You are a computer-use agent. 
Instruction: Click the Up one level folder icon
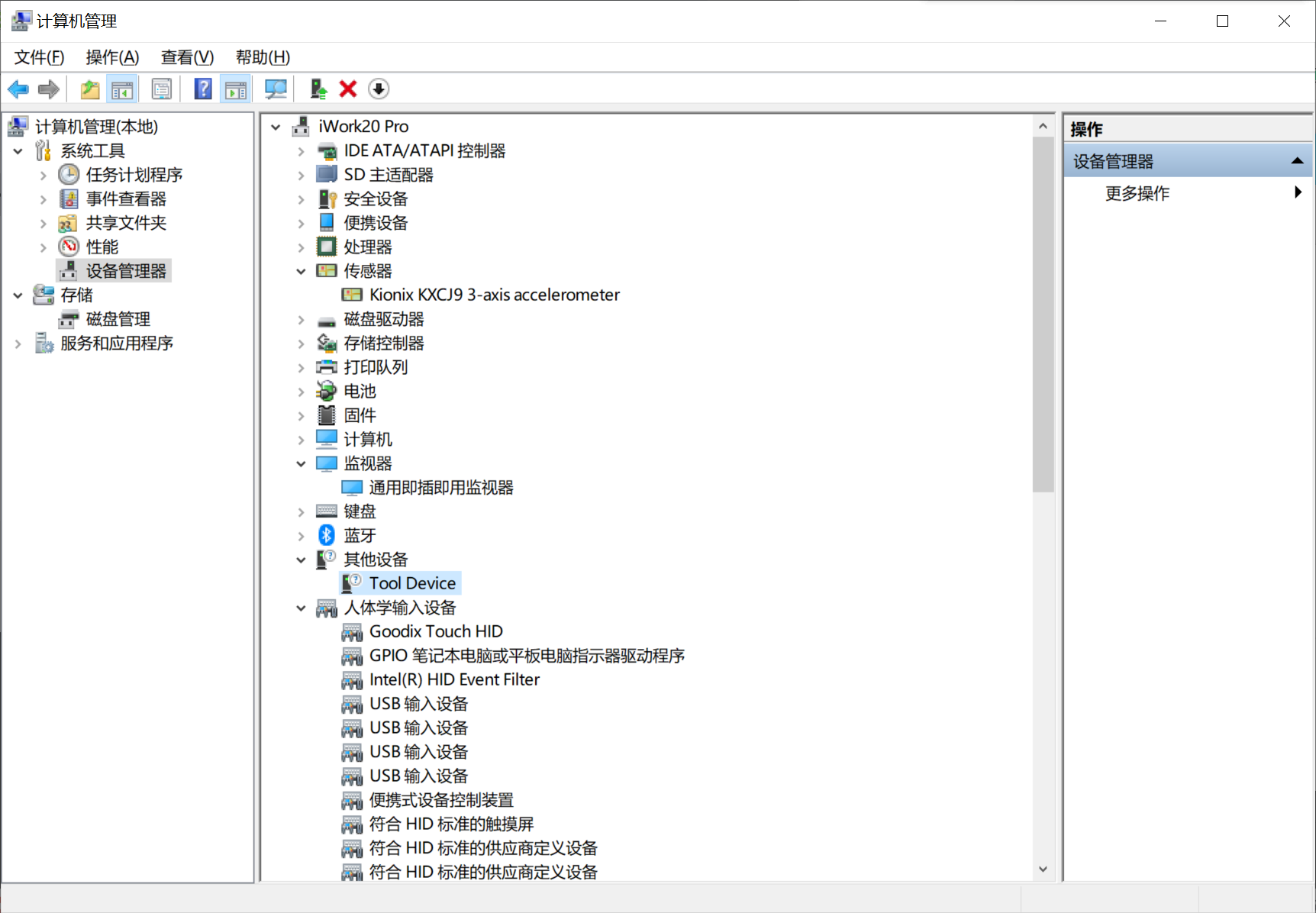(90, 89)
